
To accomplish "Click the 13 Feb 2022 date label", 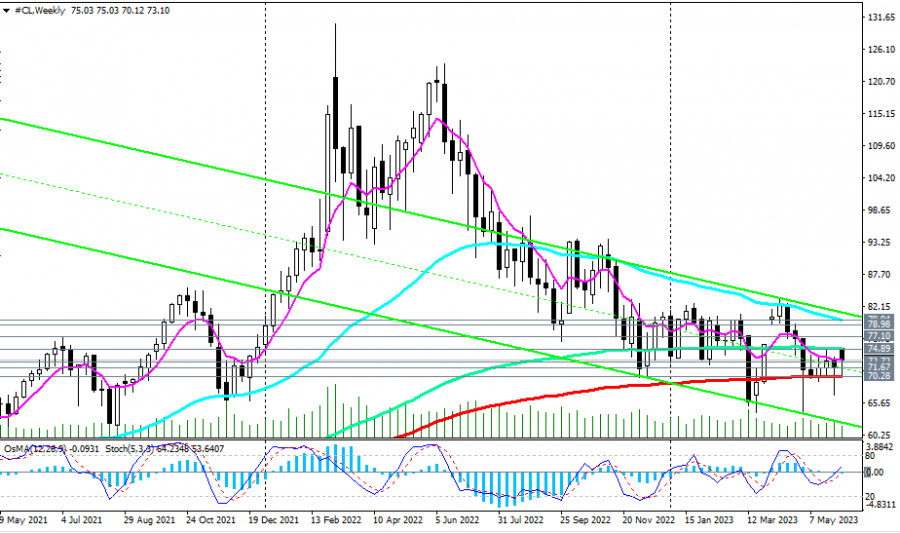I will [338, 520].
